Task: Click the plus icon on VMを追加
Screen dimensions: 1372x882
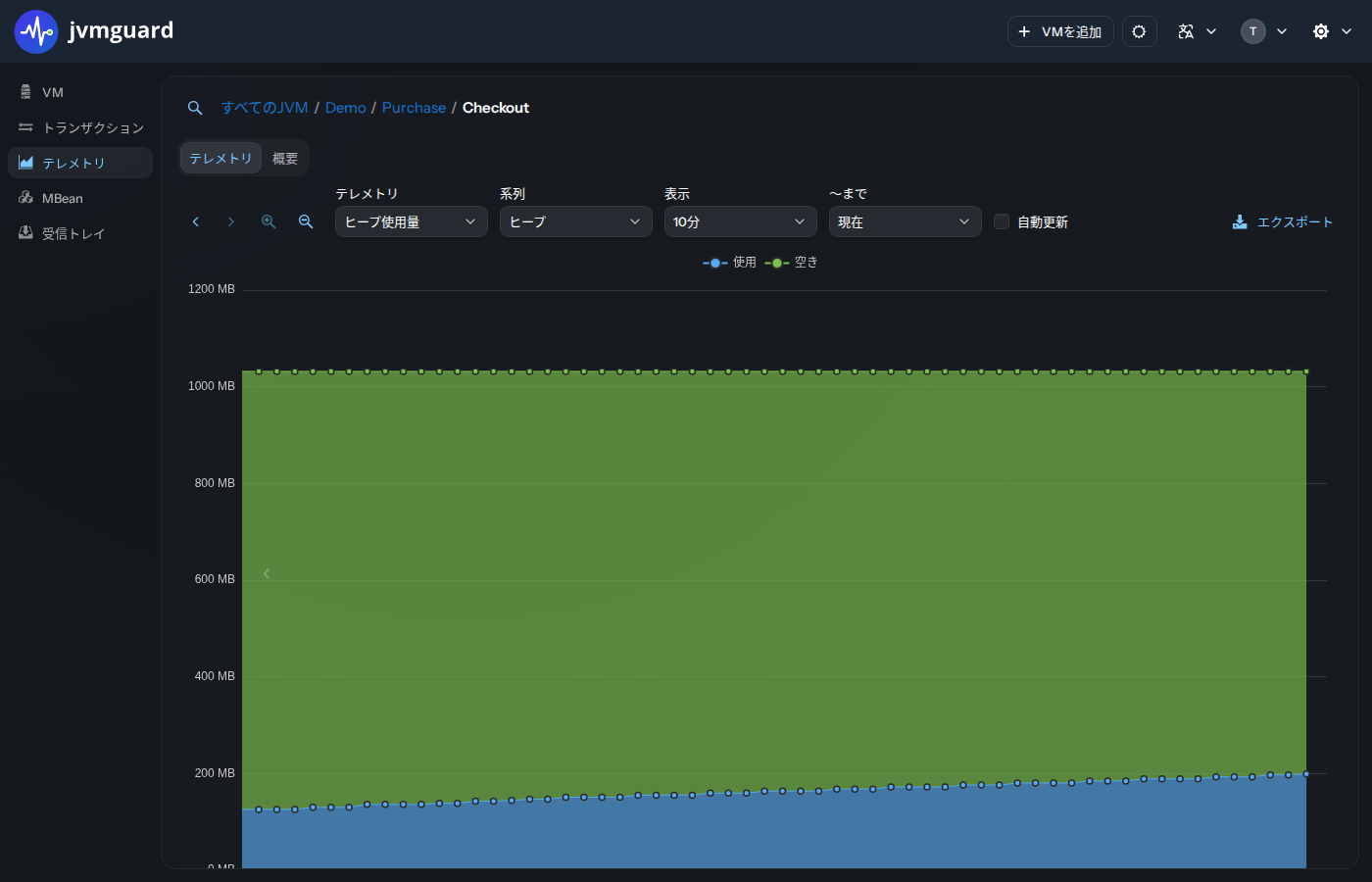Action: pos(1024,31)
